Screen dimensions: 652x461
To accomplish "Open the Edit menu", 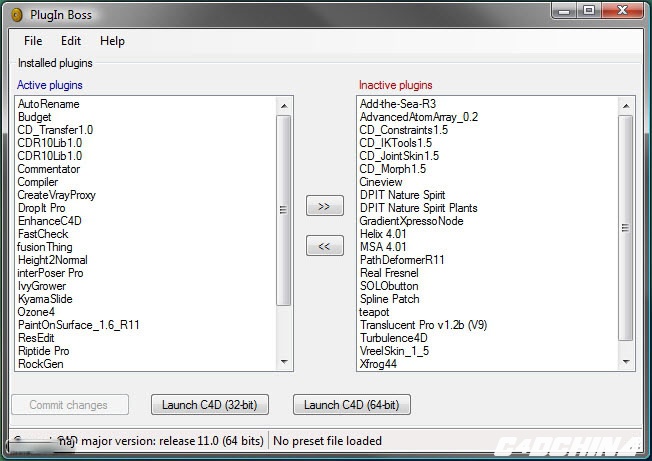I will tap(71, 41).
